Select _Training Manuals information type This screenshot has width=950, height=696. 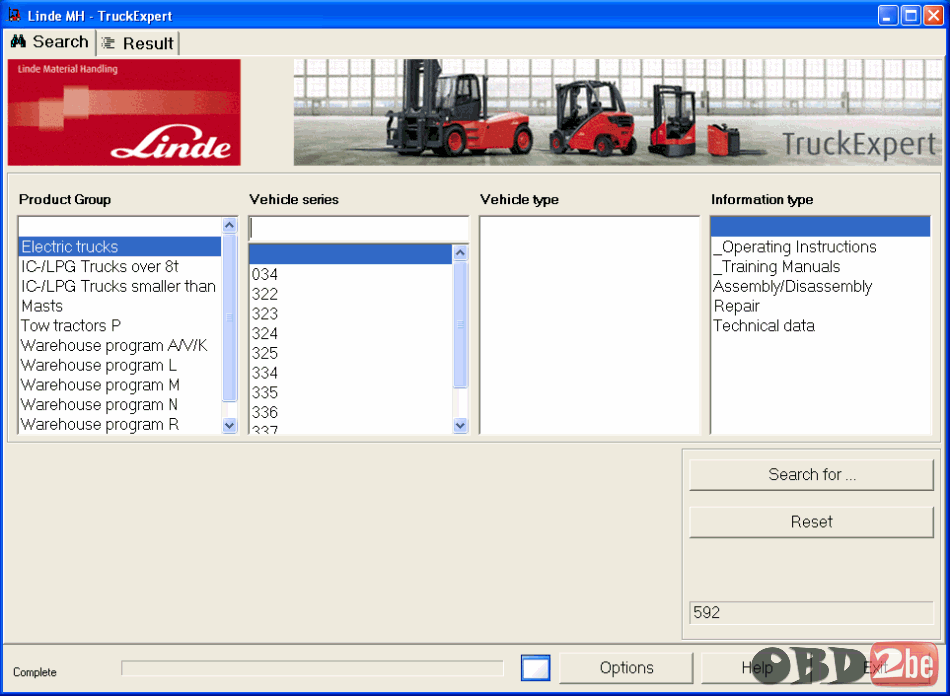tap(820, 267)
